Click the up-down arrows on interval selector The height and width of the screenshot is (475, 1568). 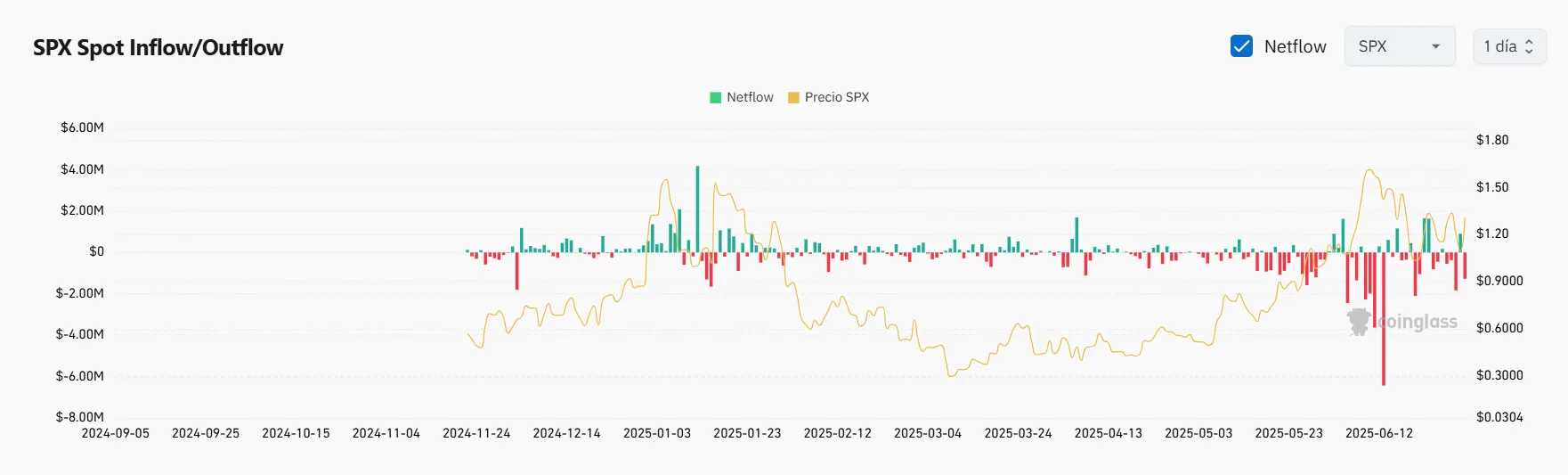click(x=1529, y=46)
